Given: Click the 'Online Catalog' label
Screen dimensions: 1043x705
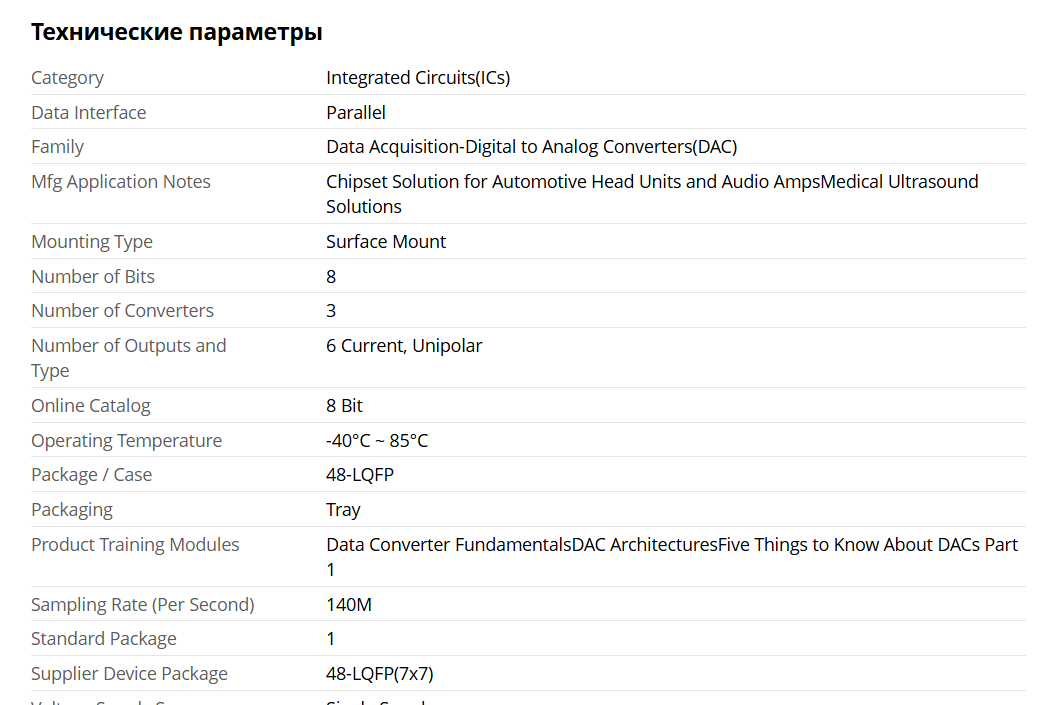Looking at the screenshot, I should 90,406.
